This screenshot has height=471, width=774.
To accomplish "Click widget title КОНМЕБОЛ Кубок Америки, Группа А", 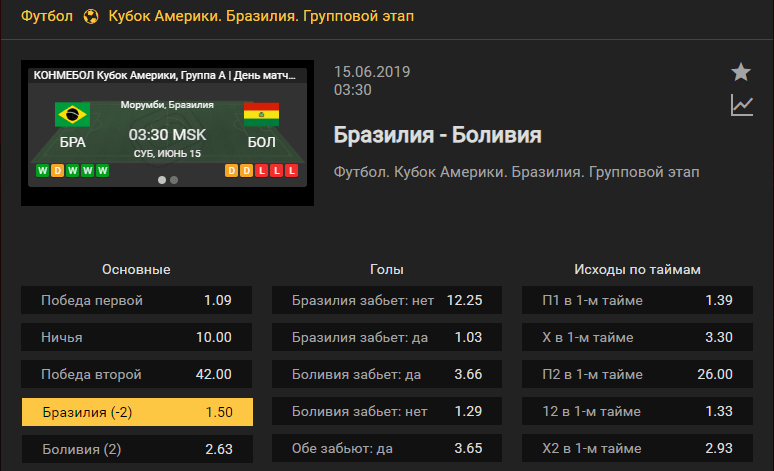I will click(x=164, y=75).
